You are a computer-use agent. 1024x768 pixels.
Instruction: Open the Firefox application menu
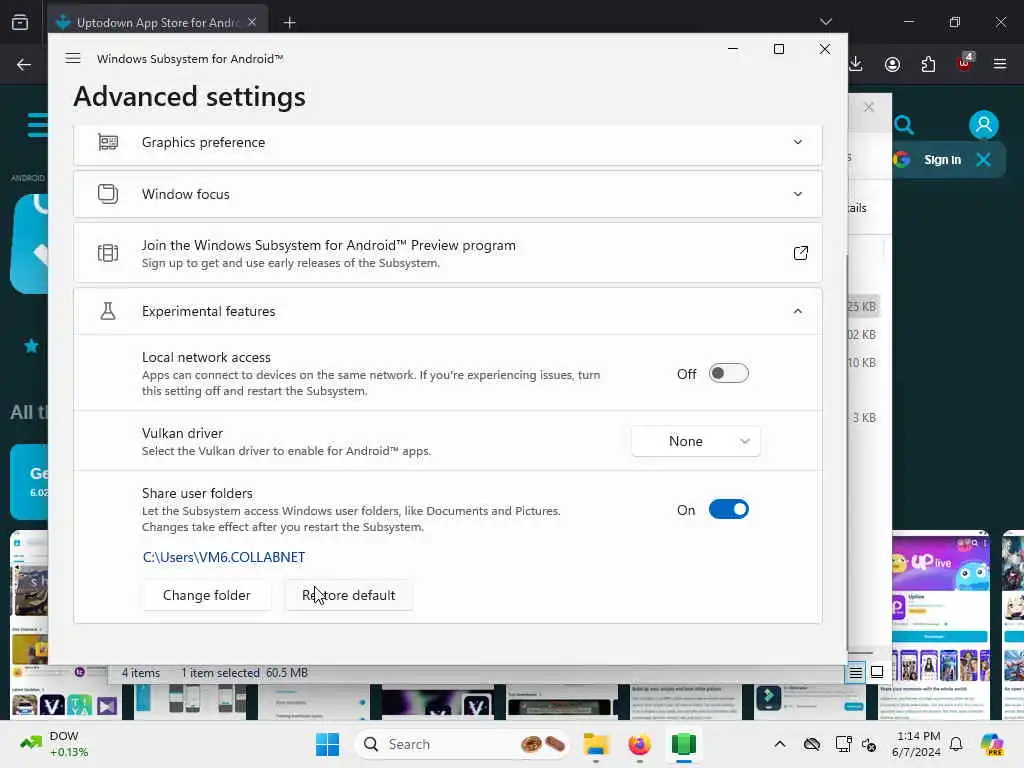[x=1000, y=64]
